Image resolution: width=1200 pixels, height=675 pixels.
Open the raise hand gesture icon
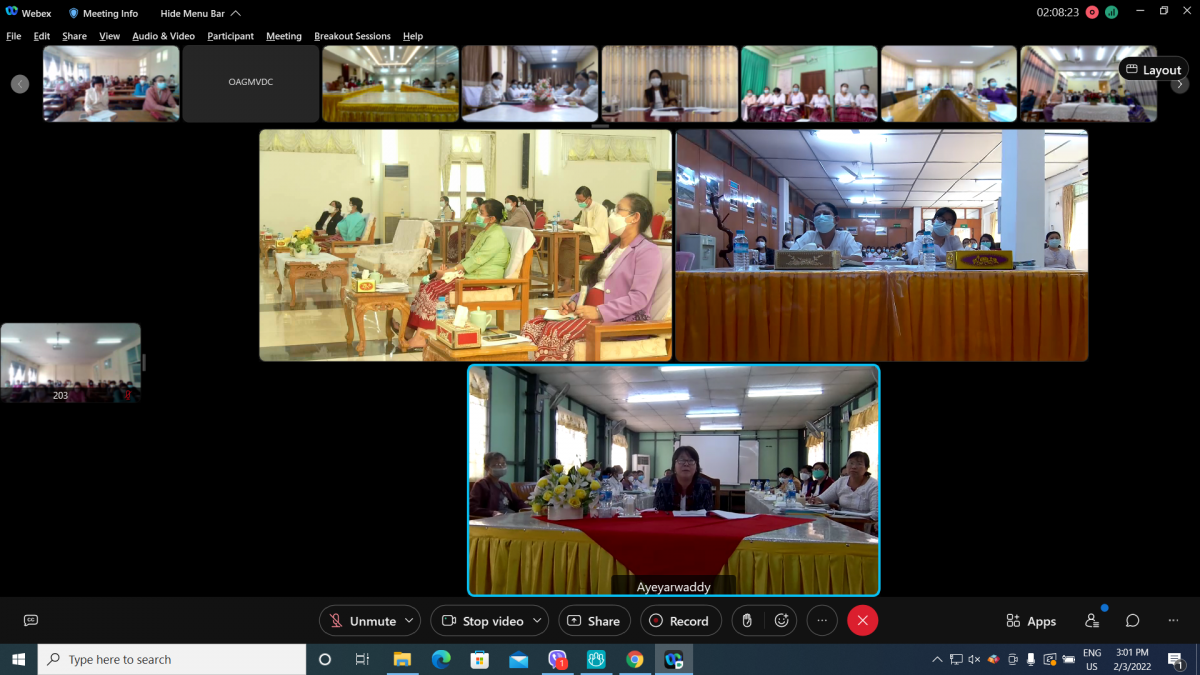(x=747, y=621)
